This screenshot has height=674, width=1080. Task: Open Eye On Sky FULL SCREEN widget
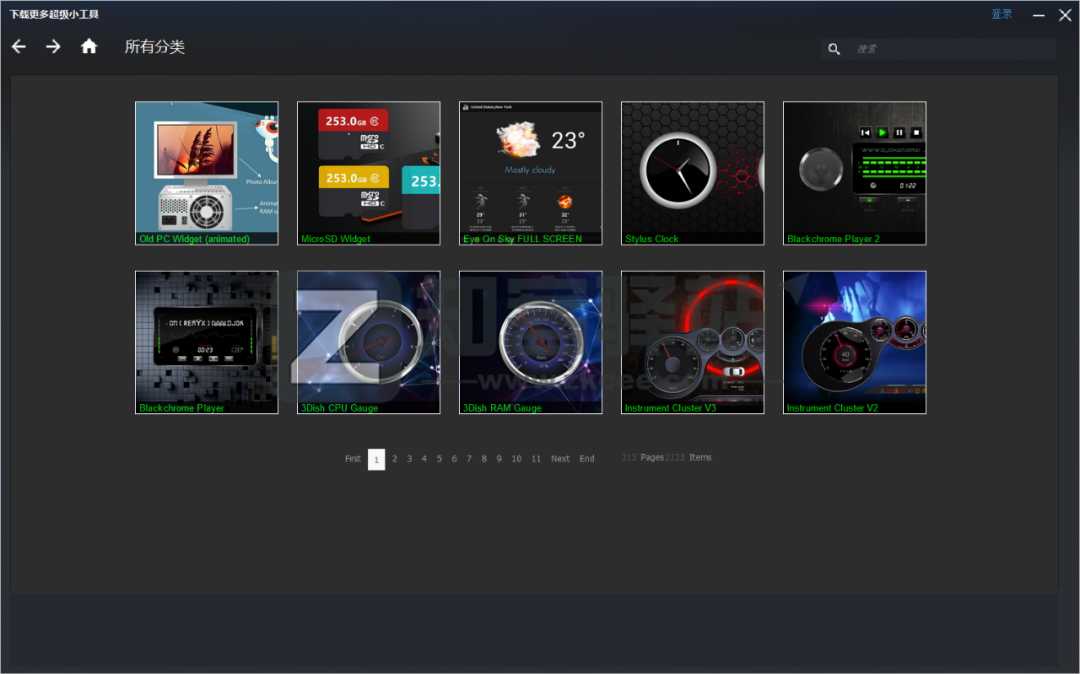click(x=531, y=172)
